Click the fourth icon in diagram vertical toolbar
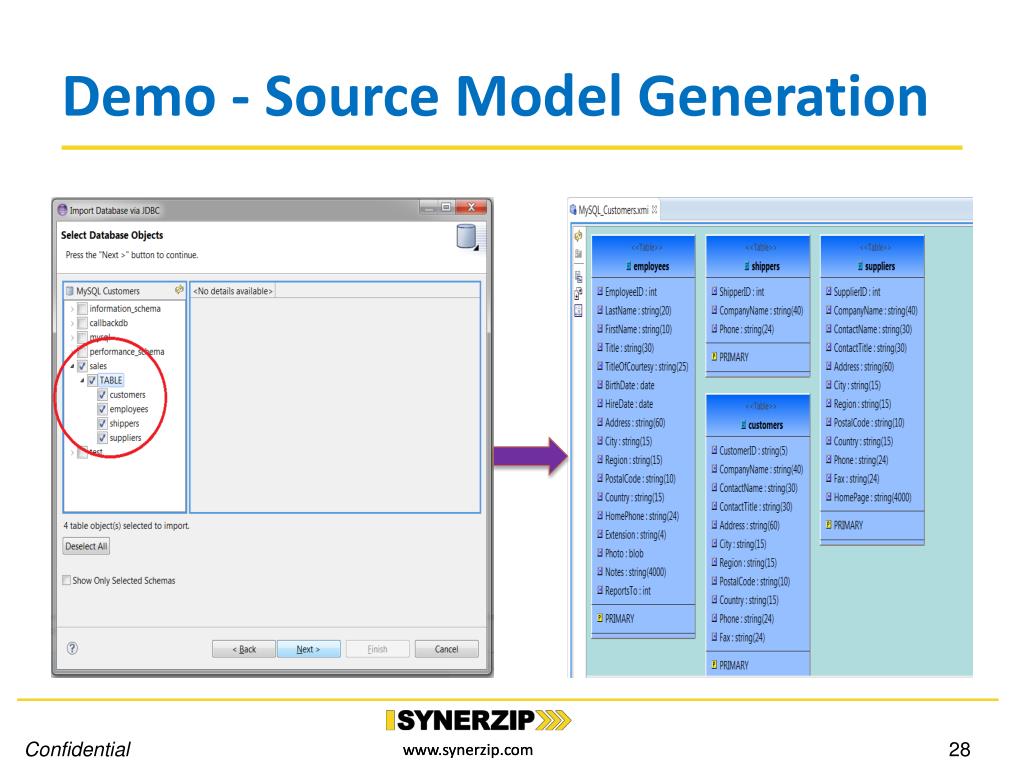 [x=578, y=294]
